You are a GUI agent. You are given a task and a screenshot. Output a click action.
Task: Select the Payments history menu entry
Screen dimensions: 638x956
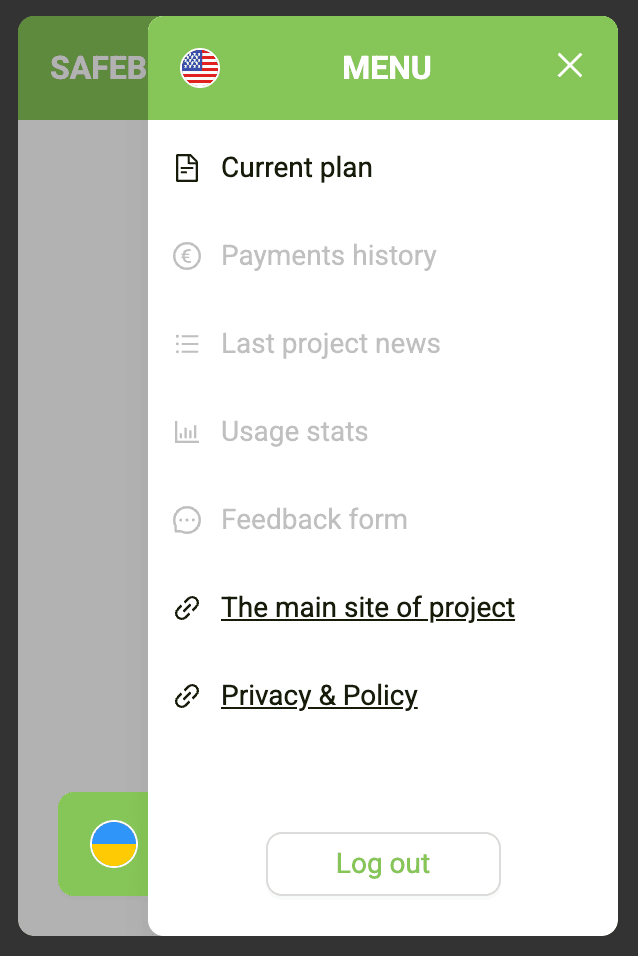(328, 255)
